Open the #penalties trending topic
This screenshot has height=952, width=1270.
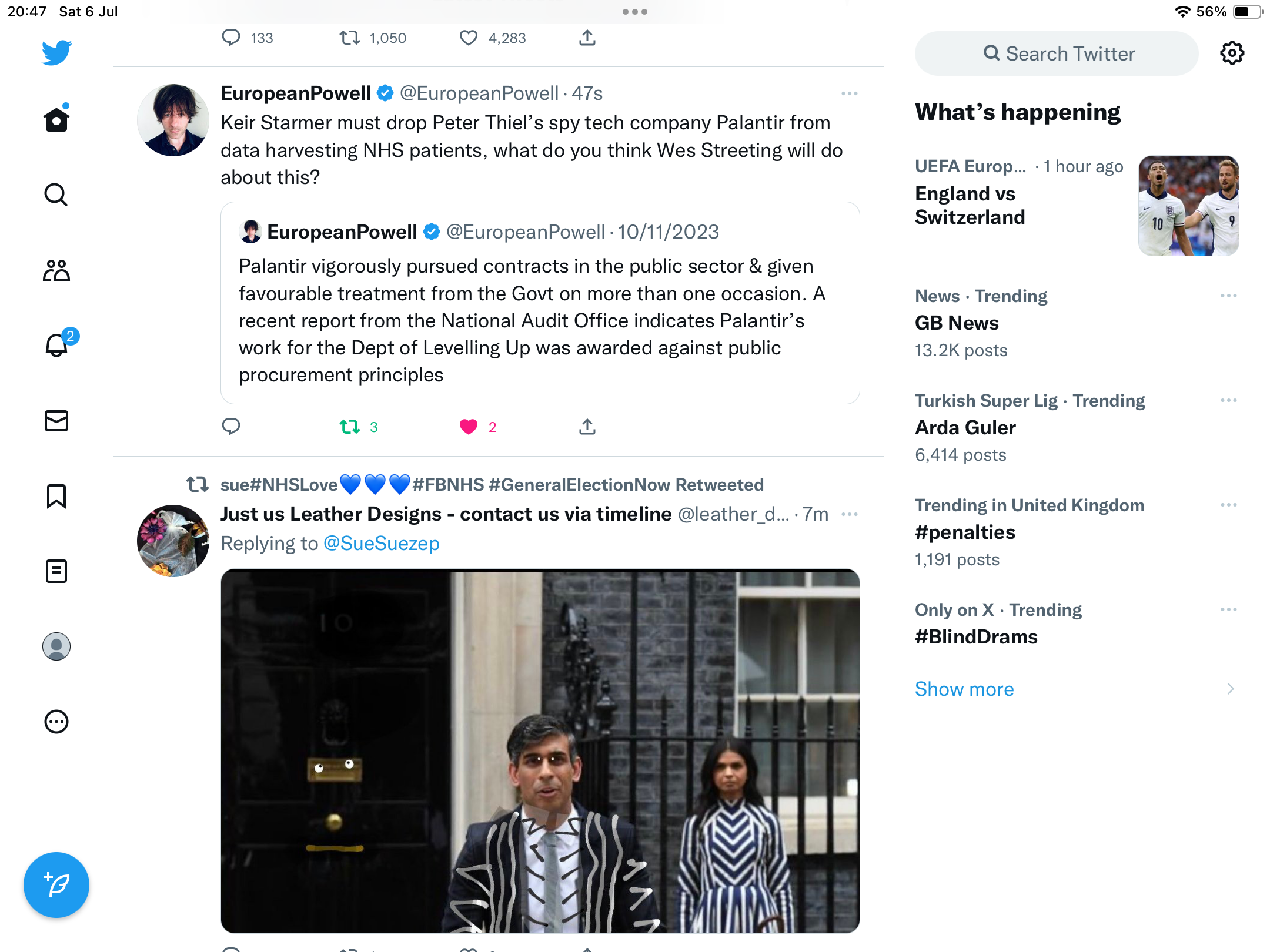(x=965, y=532)
